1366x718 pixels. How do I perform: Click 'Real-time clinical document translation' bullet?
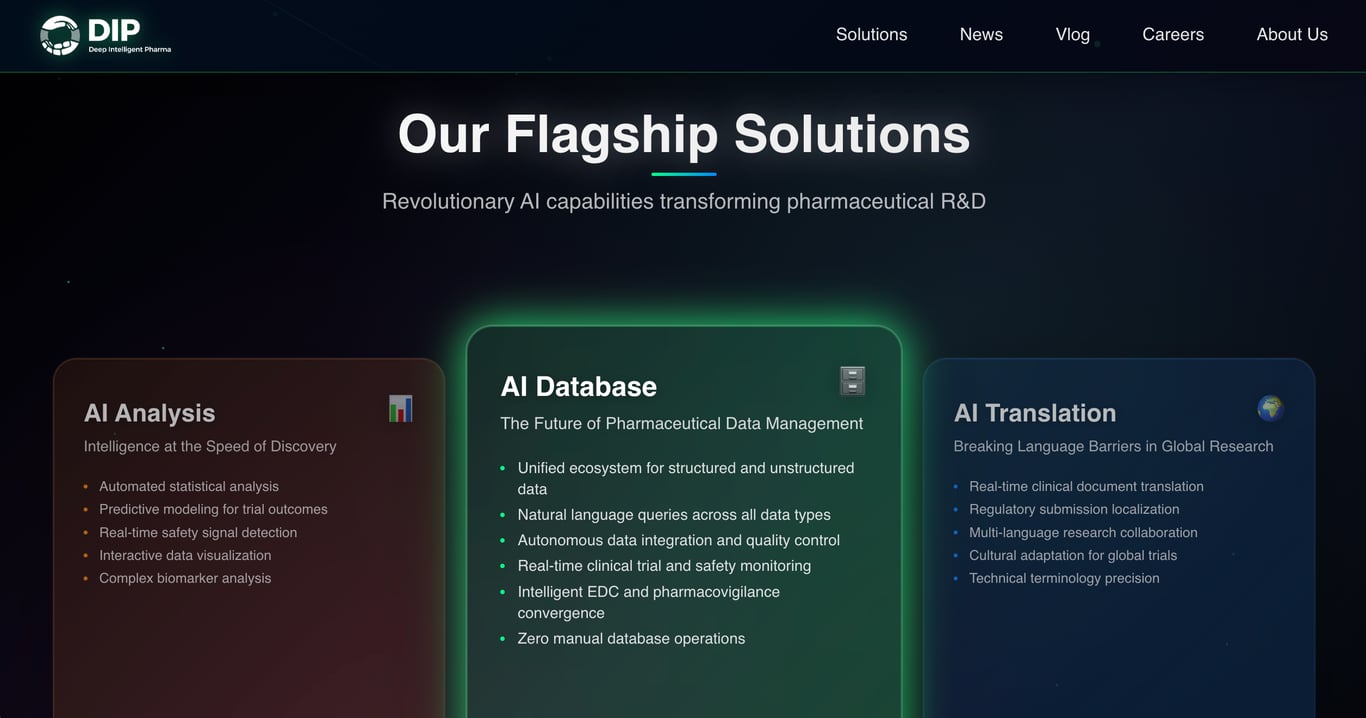[1086, 486]
